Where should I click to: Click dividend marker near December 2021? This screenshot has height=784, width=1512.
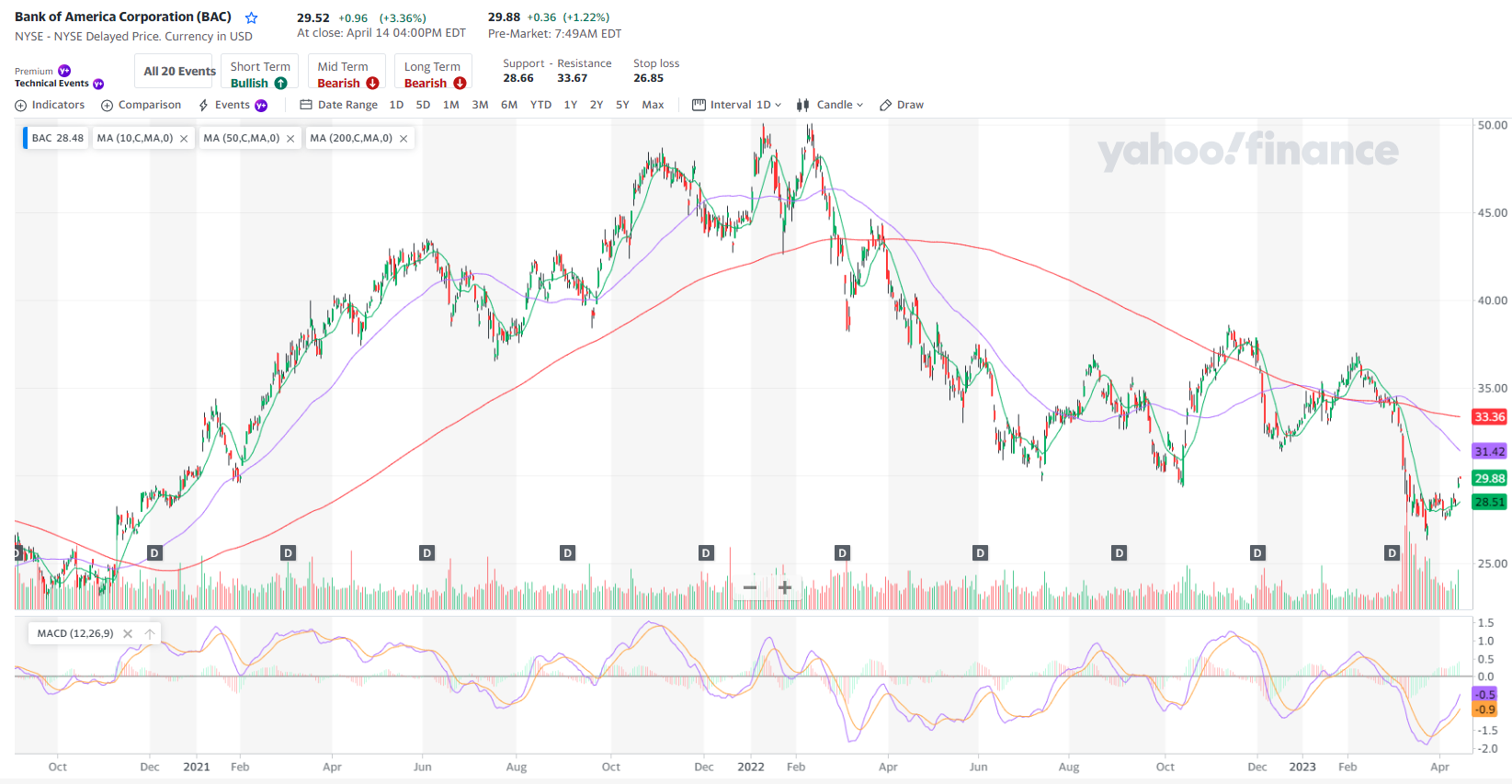(x=706, y=553)
